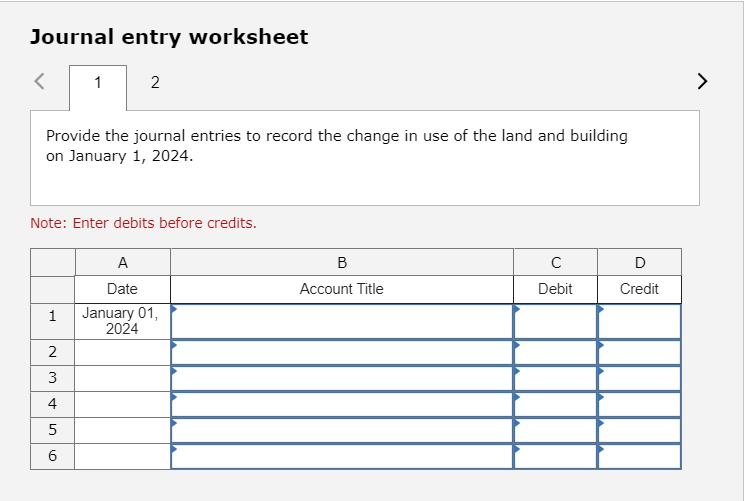Click the Date cell in row 4
Viewport: 753px width, 501px height.
pyautogui.click(x=122, y=404)
